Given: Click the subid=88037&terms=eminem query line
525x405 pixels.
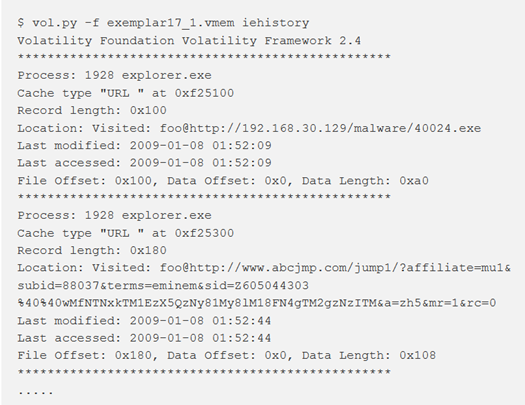Looking at the screenshot, I should coord(163,286).
